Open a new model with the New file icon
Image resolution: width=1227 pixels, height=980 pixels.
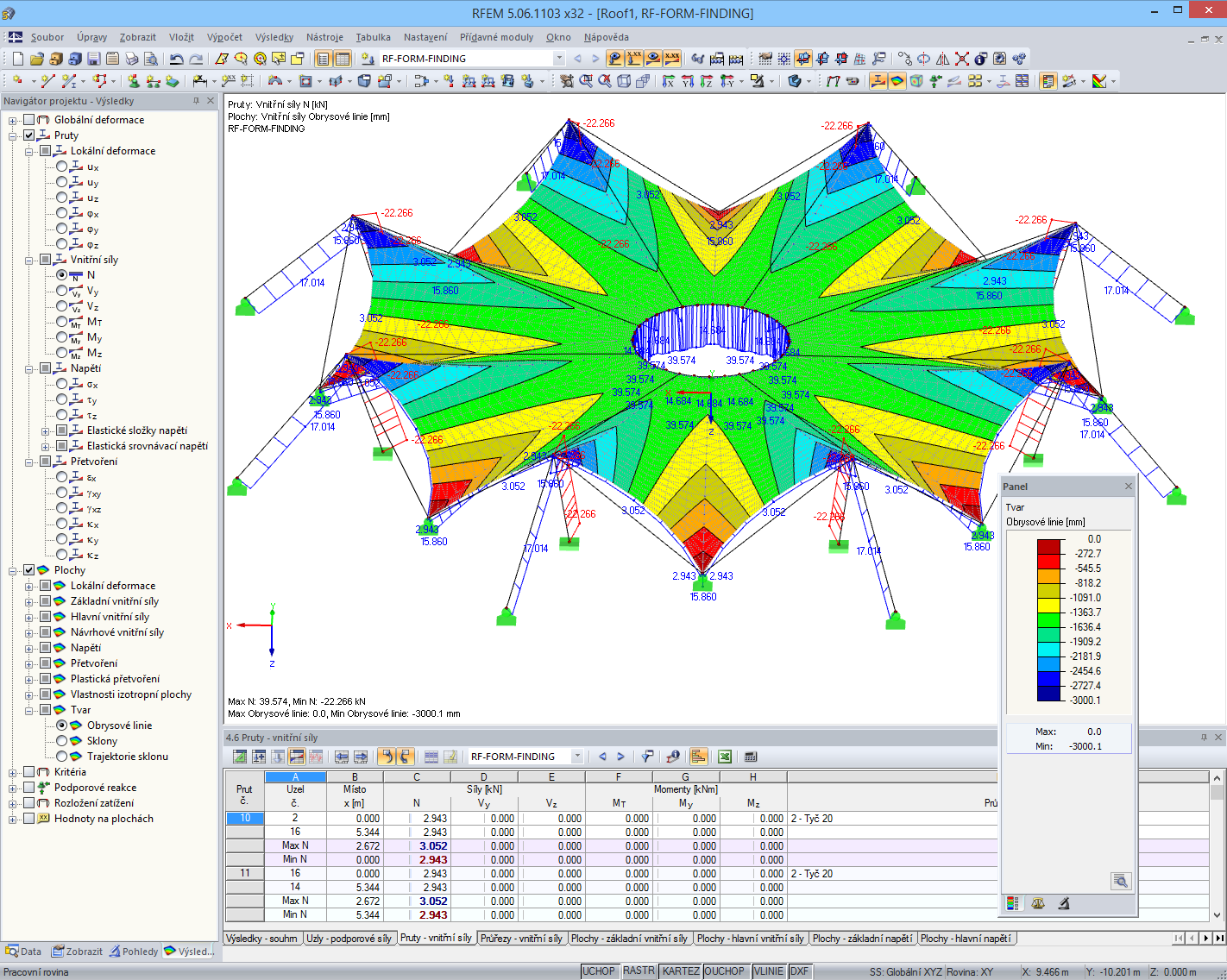(16, 58)
